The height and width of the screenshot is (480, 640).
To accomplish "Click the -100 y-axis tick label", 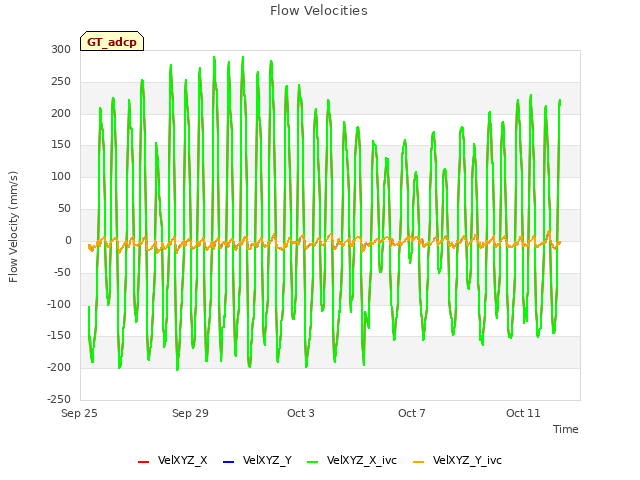I will point(59,304).
